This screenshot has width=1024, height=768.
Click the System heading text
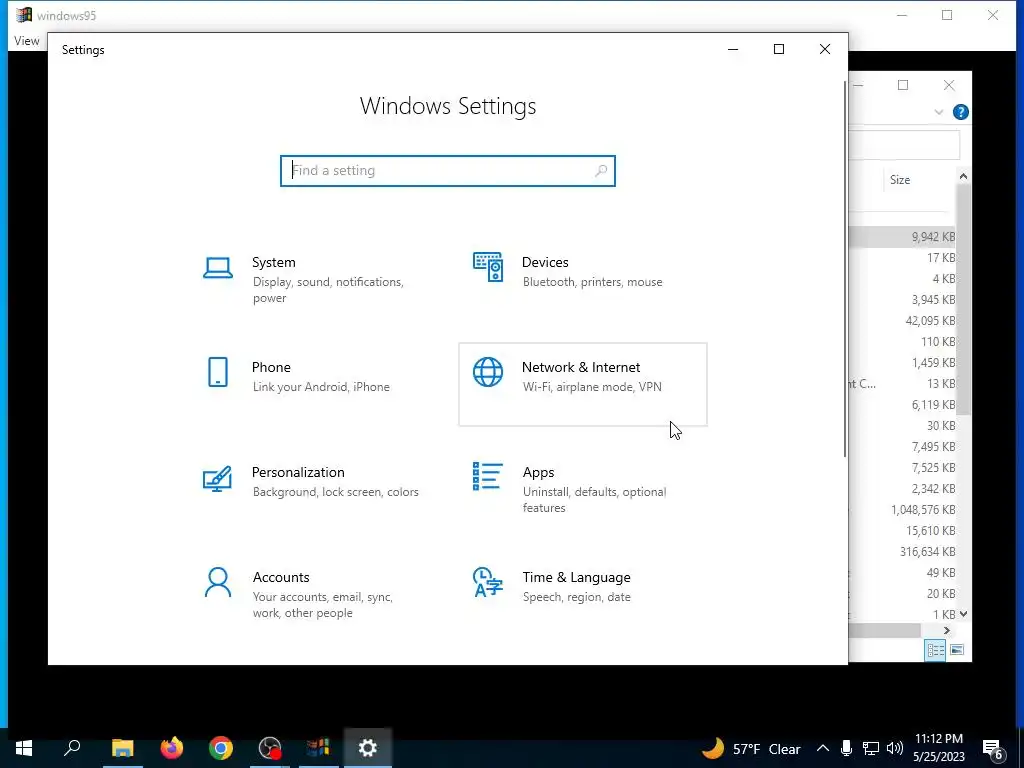[x=274, y=262]
